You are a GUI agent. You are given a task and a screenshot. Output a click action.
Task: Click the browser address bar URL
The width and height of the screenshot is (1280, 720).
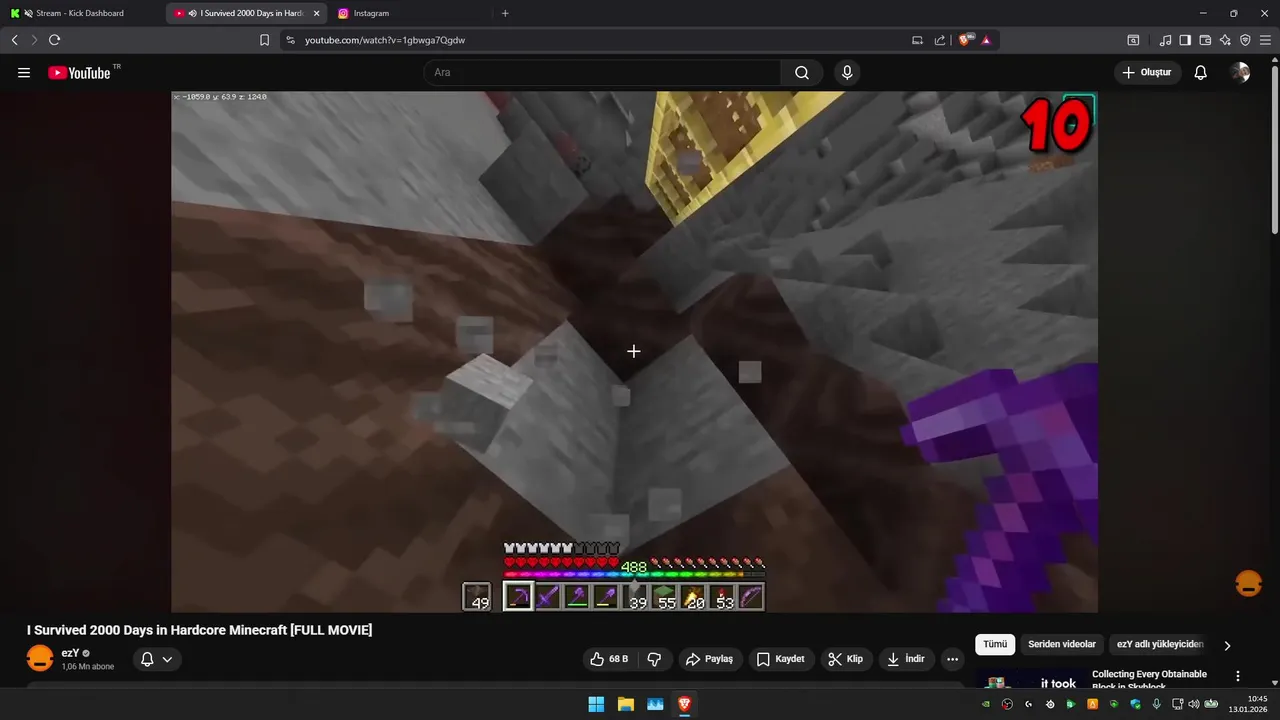coord(385,40)
